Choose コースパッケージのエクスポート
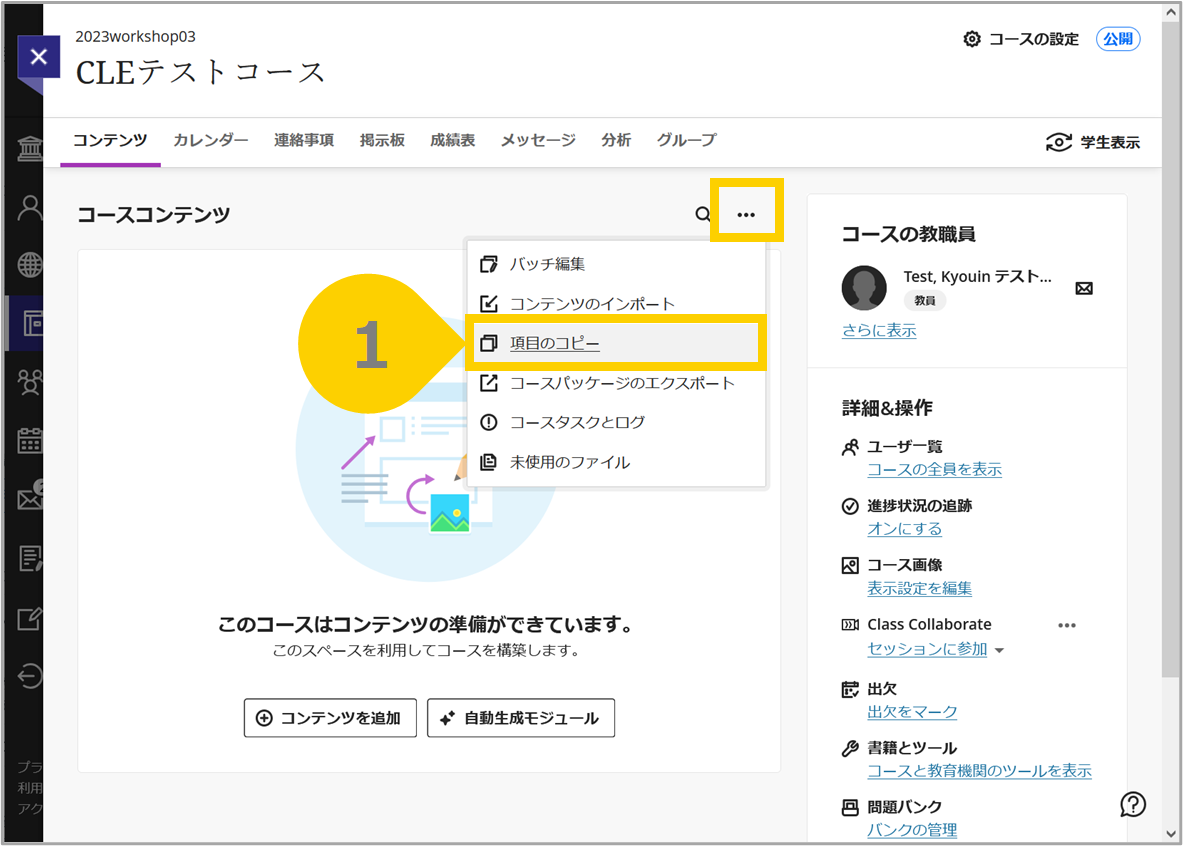 click(616, 383)
